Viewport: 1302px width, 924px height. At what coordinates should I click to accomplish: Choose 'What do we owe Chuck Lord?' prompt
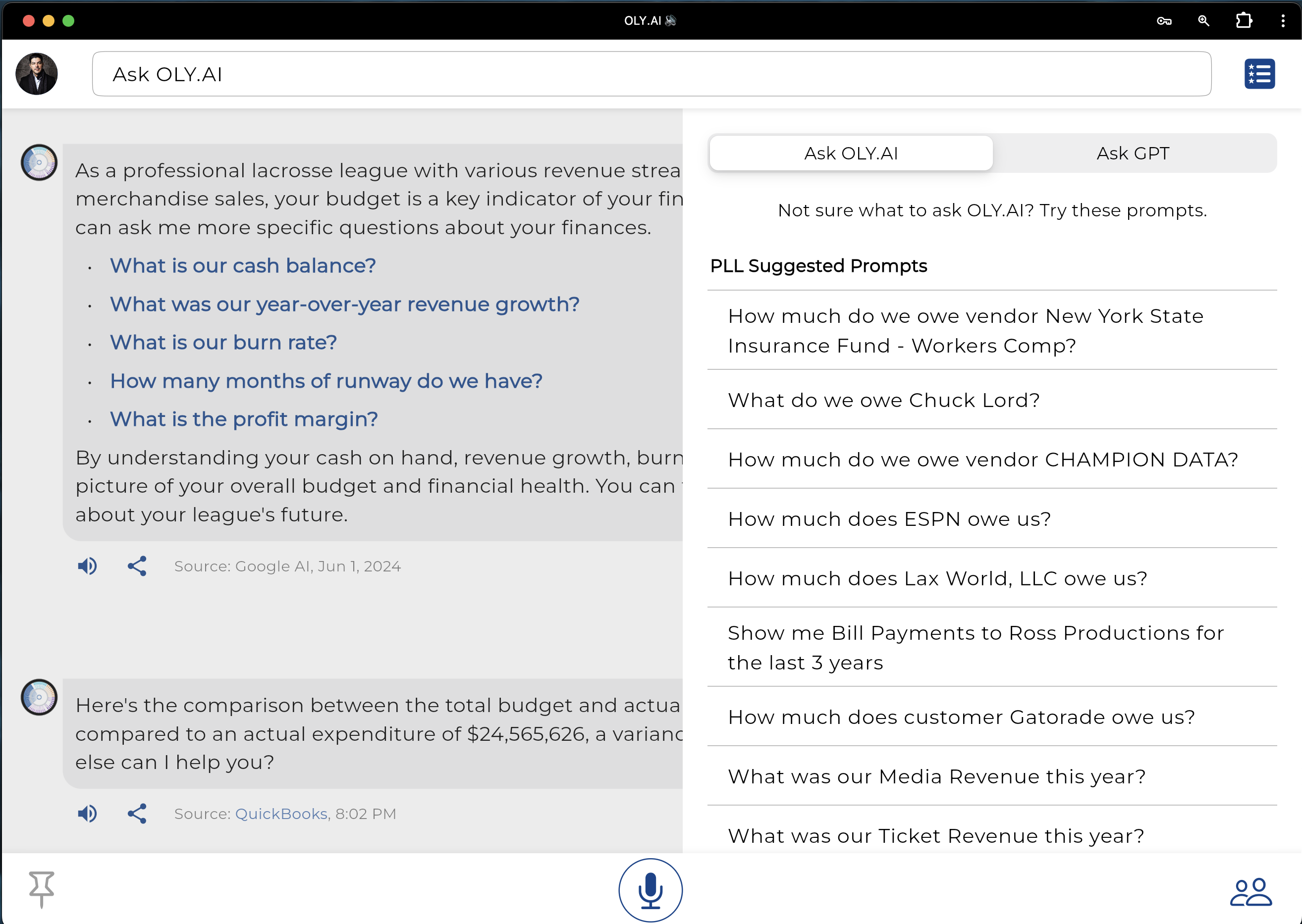tap(883, 400)
